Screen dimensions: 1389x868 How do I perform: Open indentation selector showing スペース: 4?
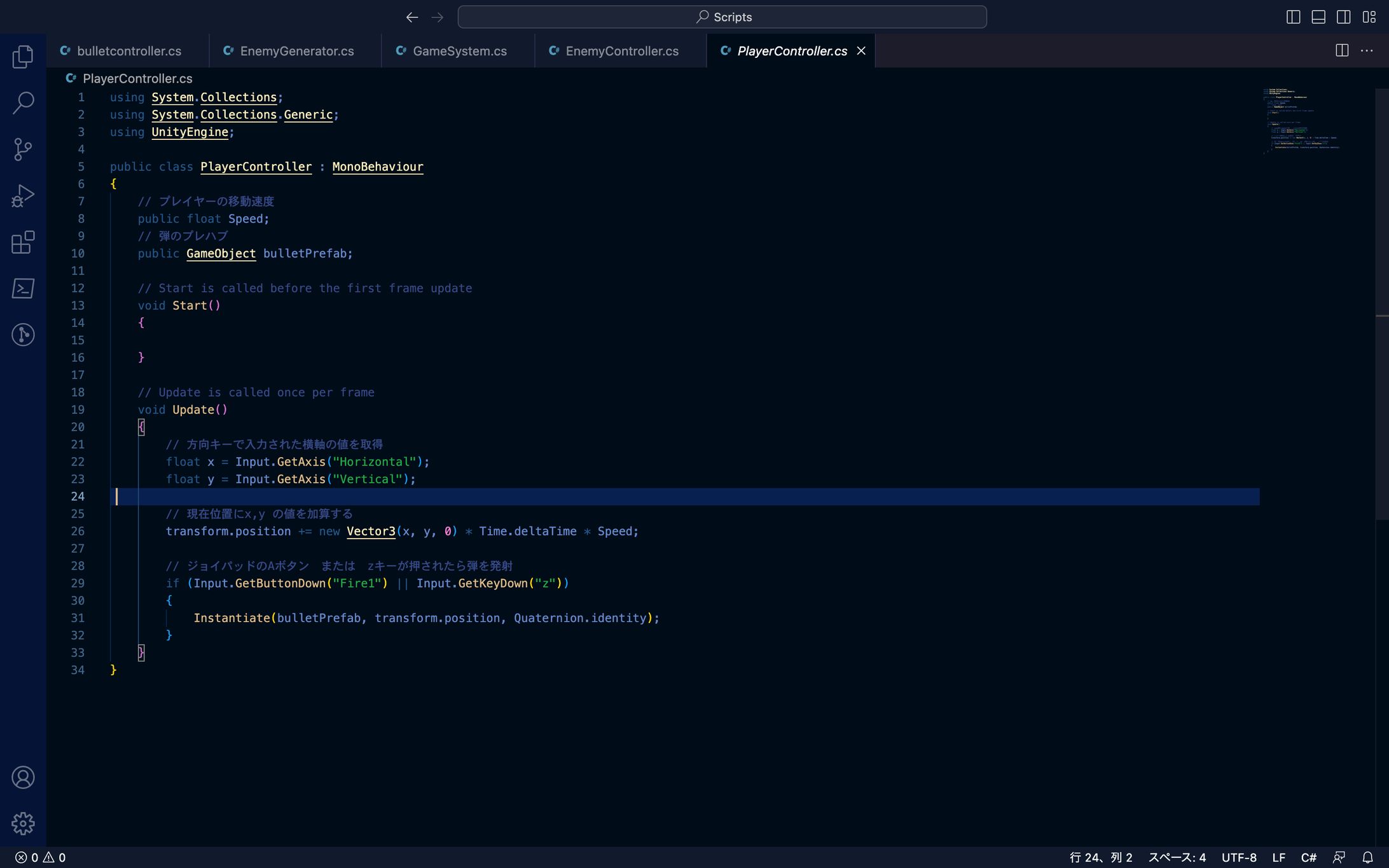(1177, 857)
